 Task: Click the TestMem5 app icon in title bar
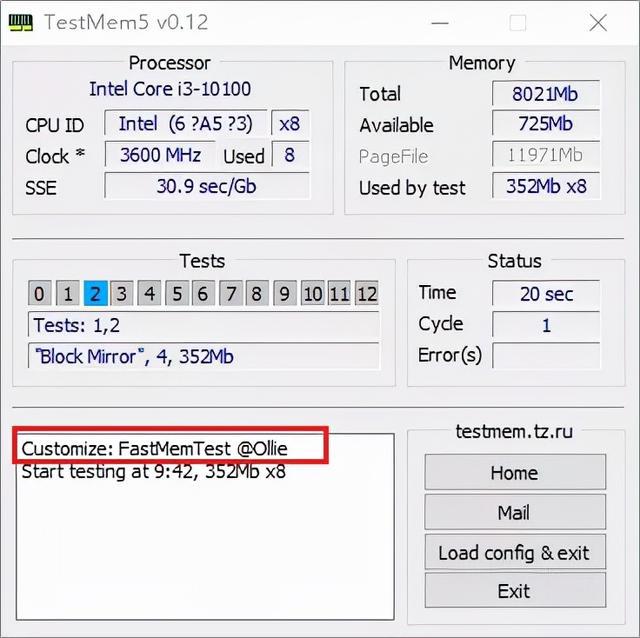pyautogui.click(x=21, y=23)
